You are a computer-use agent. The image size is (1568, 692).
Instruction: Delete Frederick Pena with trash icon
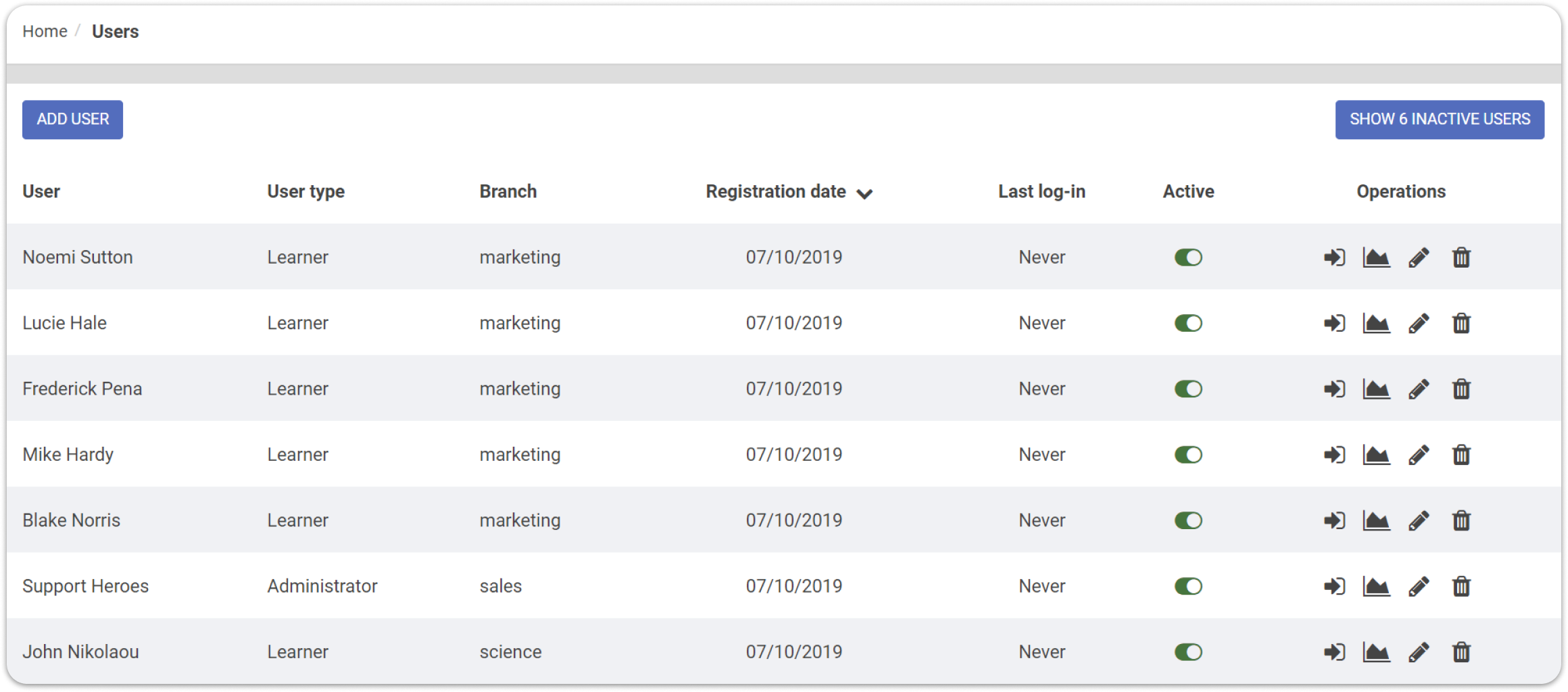(1461, 389)
